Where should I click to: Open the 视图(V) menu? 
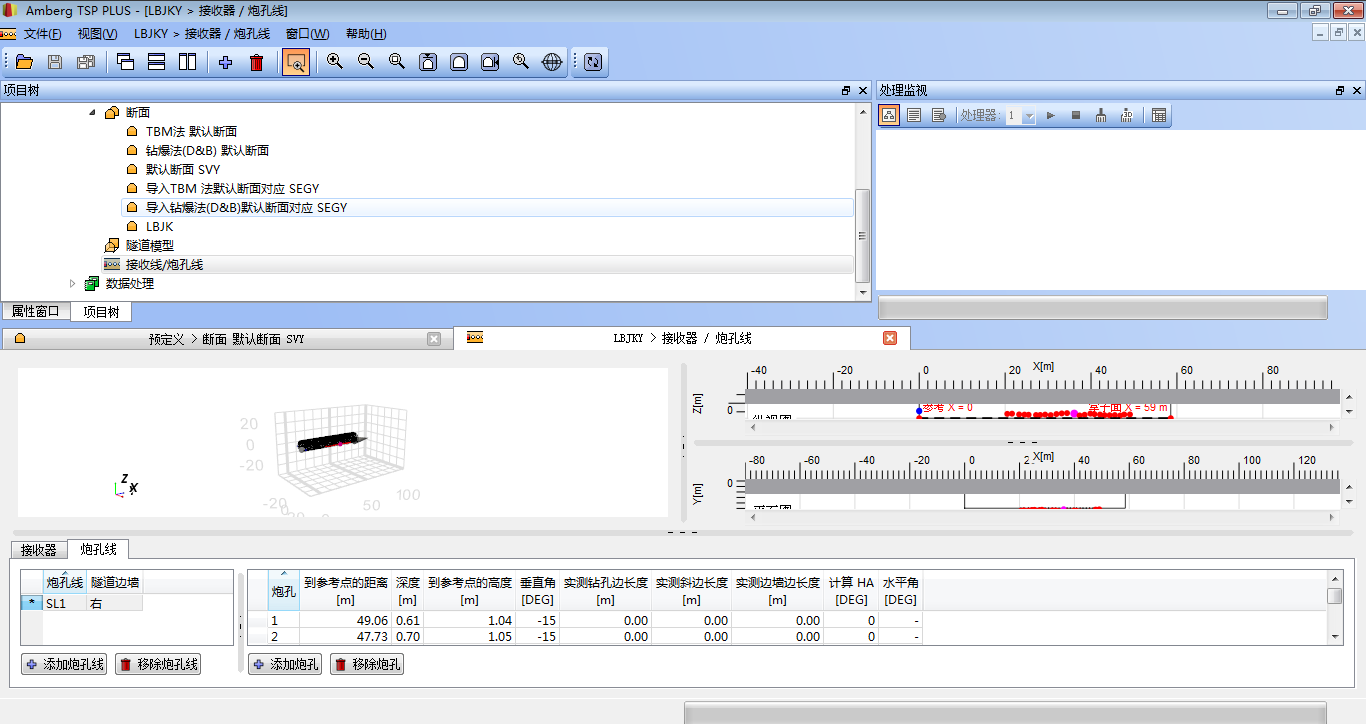point(97,34)
